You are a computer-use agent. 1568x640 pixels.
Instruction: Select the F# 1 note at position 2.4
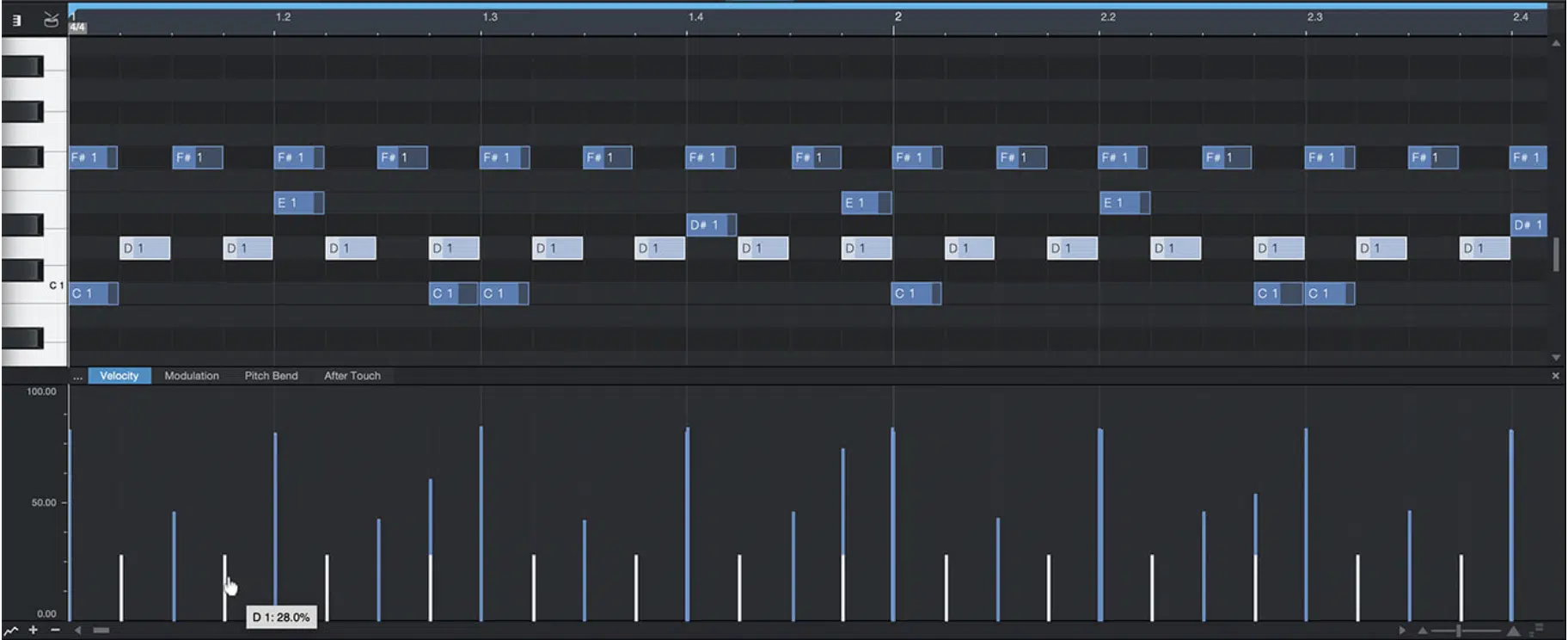(x=1528, y=157)
